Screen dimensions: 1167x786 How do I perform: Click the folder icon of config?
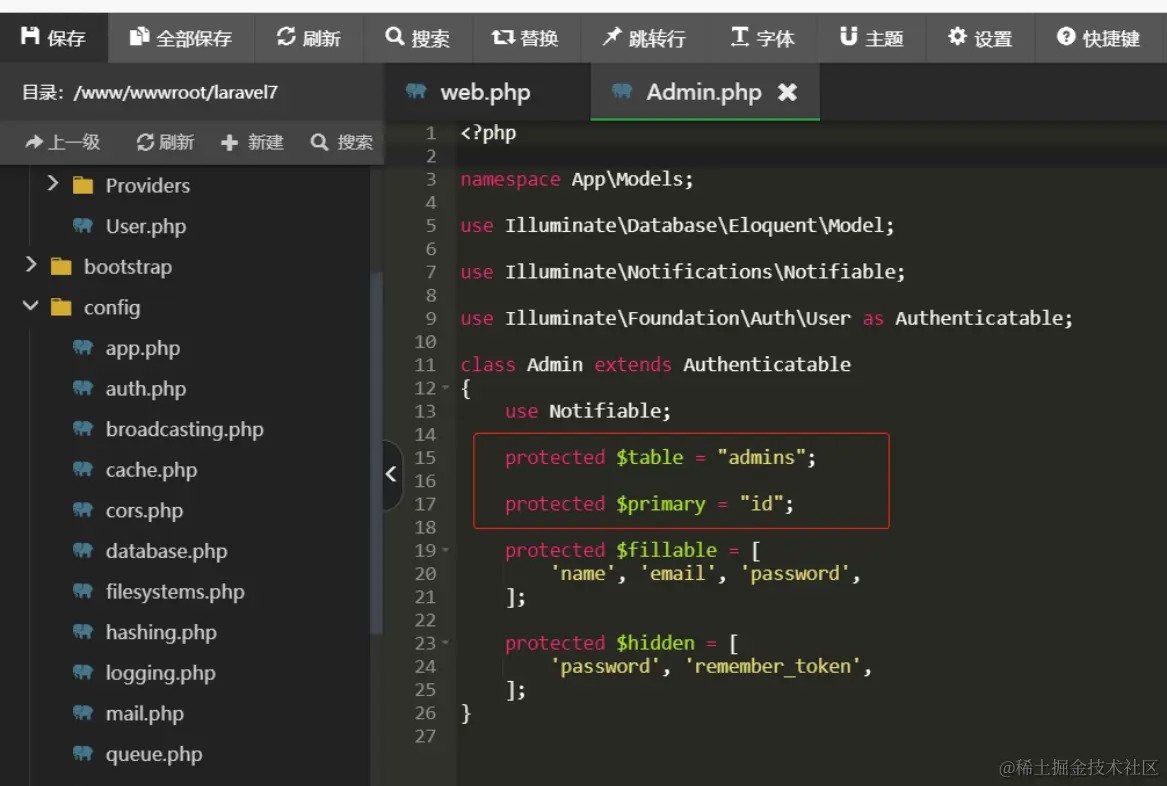click(61, 307)
